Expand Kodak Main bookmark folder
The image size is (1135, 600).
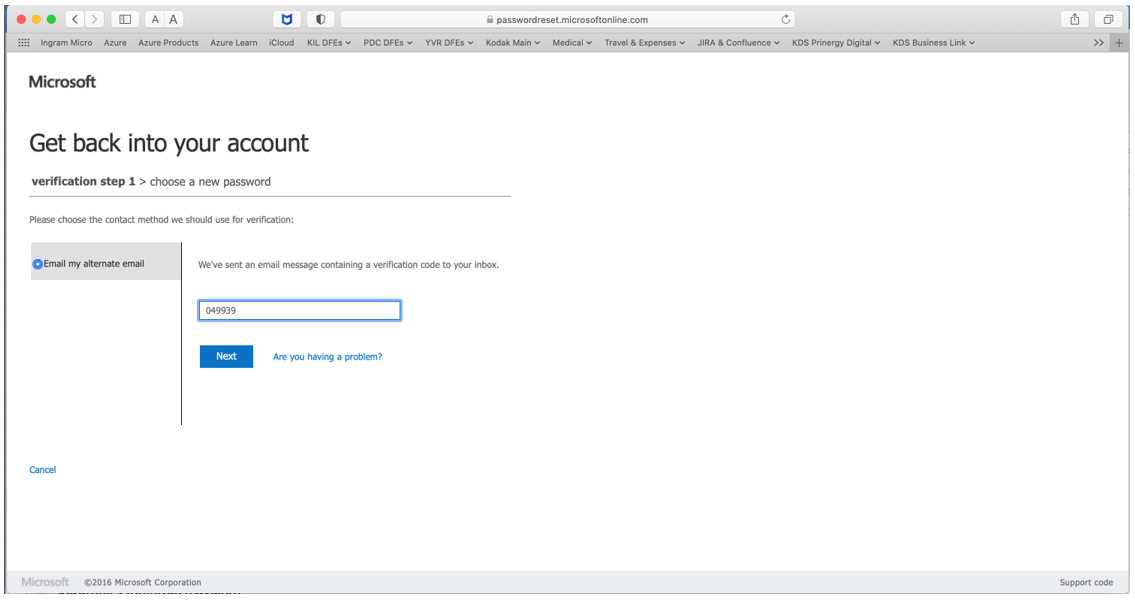coord(512,43)
